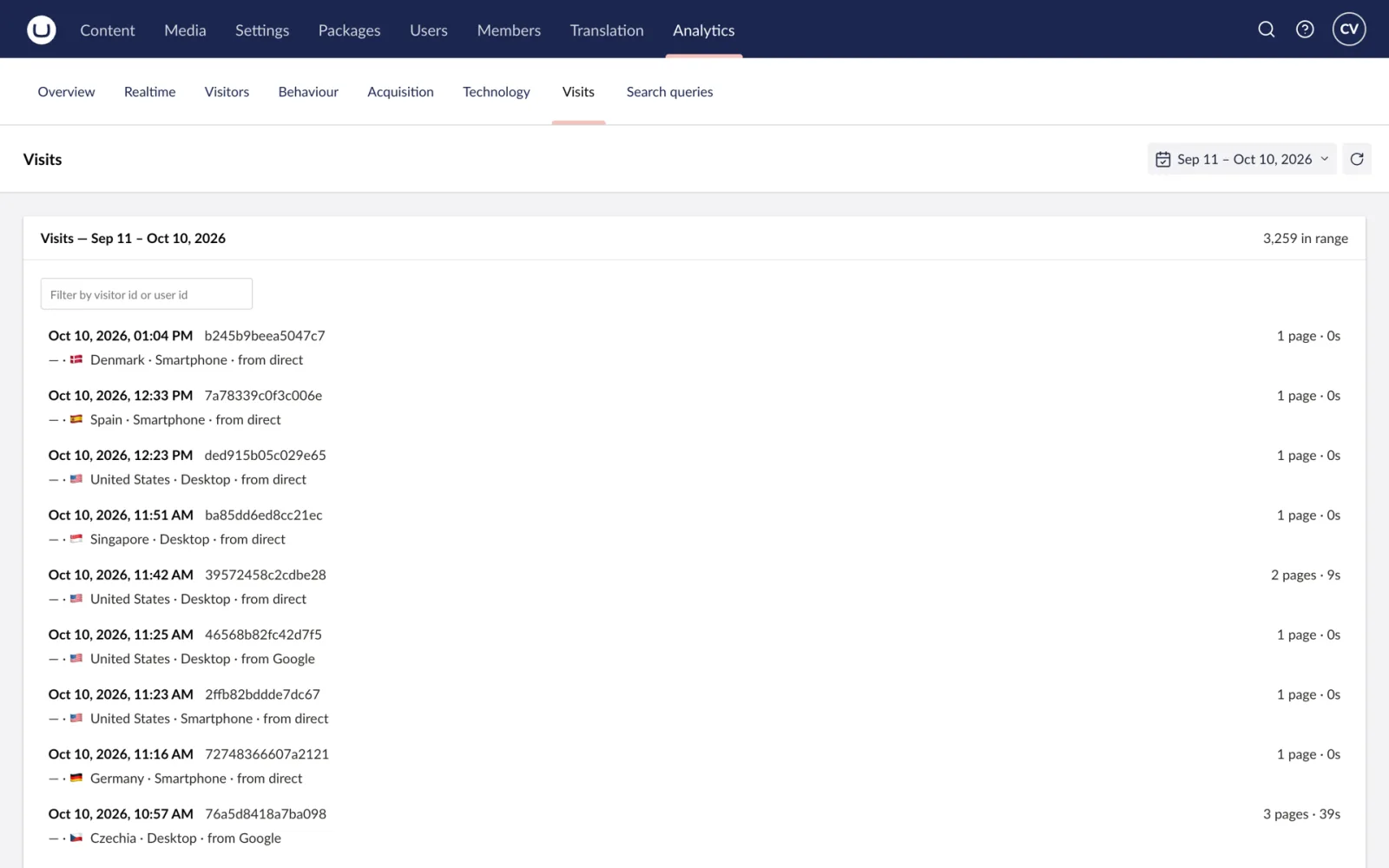Open the Technology tab
Screen dimensions: 1389x868
click(x=497, y=92)
